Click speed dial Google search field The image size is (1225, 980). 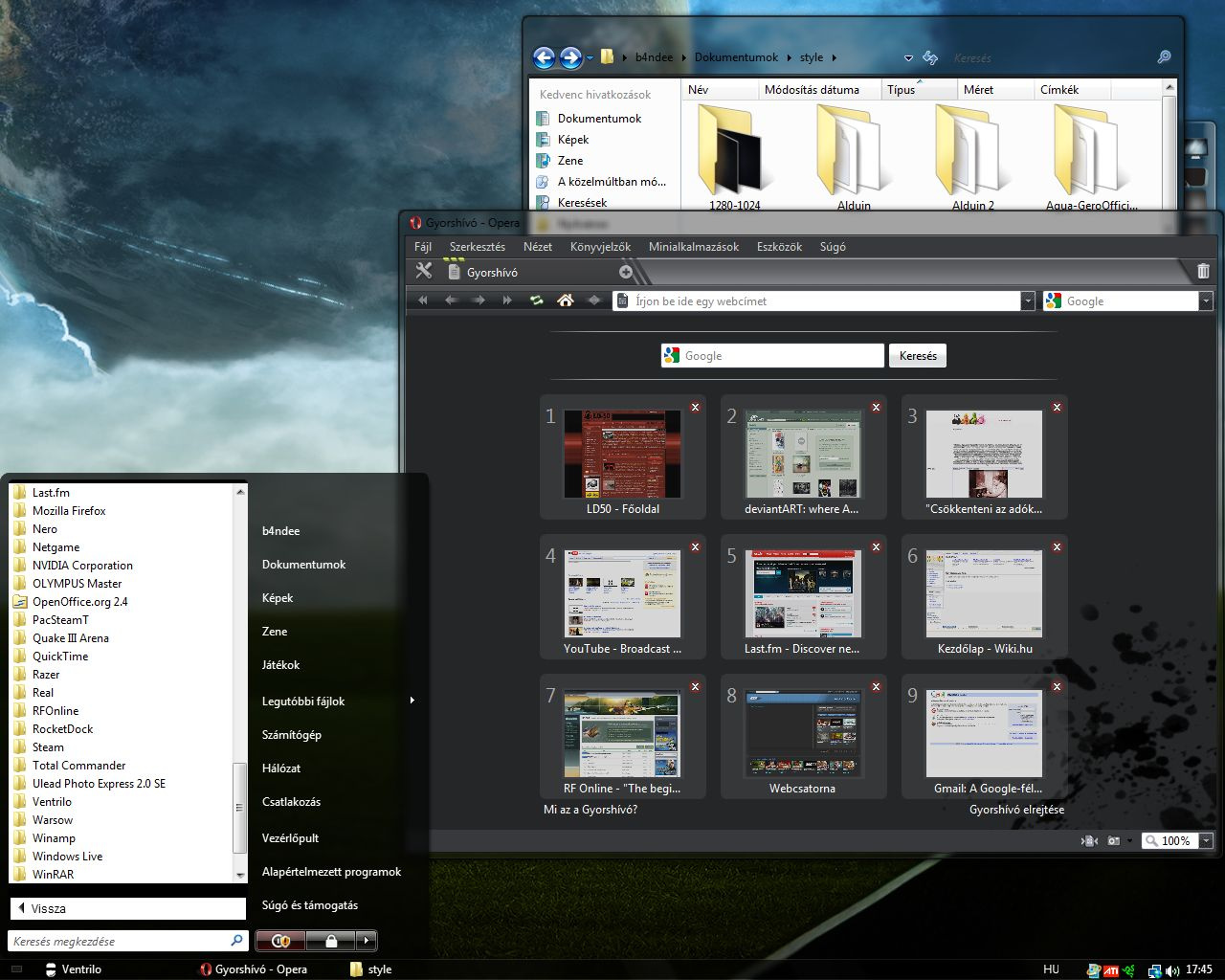(772, 356)
